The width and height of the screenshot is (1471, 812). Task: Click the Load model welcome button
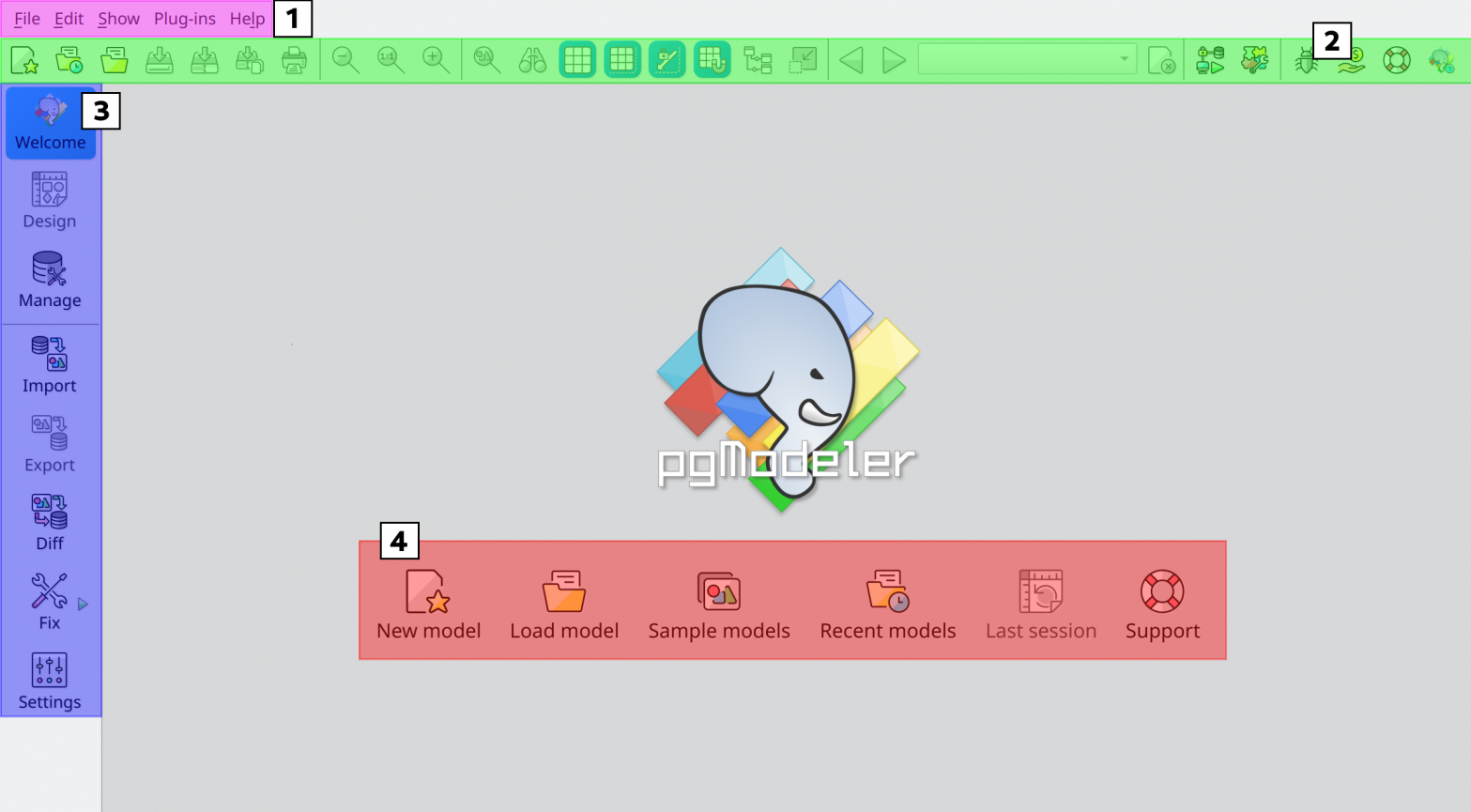point(564,605)
